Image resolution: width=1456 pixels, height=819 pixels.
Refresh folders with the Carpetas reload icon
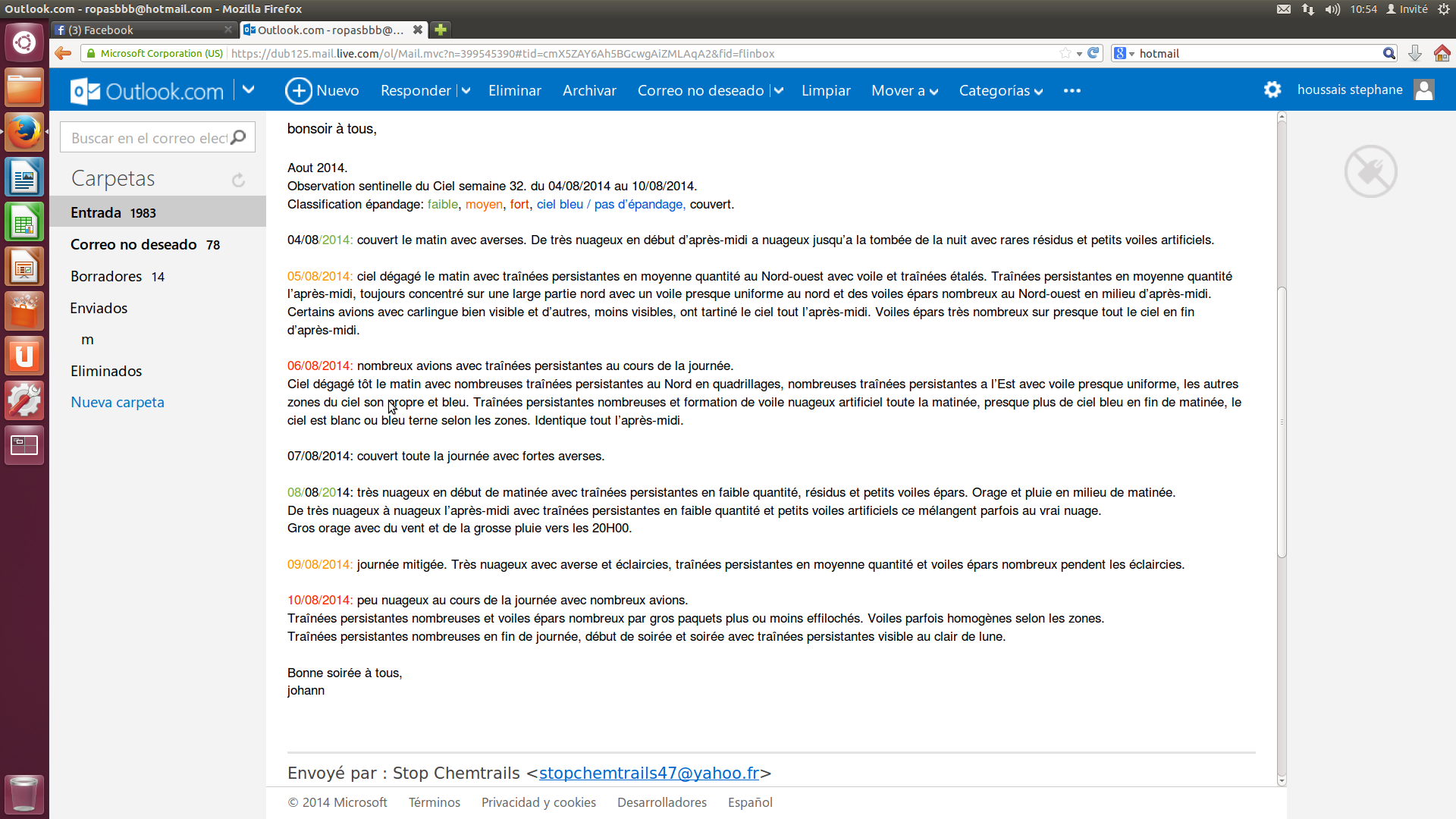[238, 180]
